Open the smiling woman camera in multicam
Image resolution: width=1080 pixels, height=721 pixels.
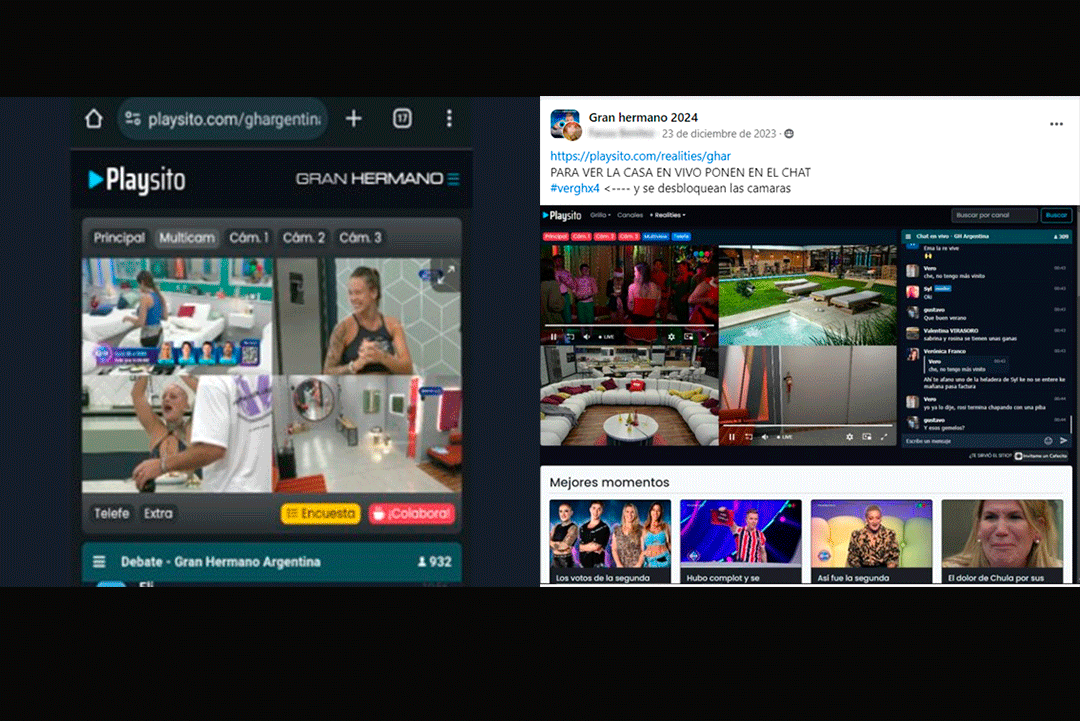pyautogui.click(x=367, y=317)
